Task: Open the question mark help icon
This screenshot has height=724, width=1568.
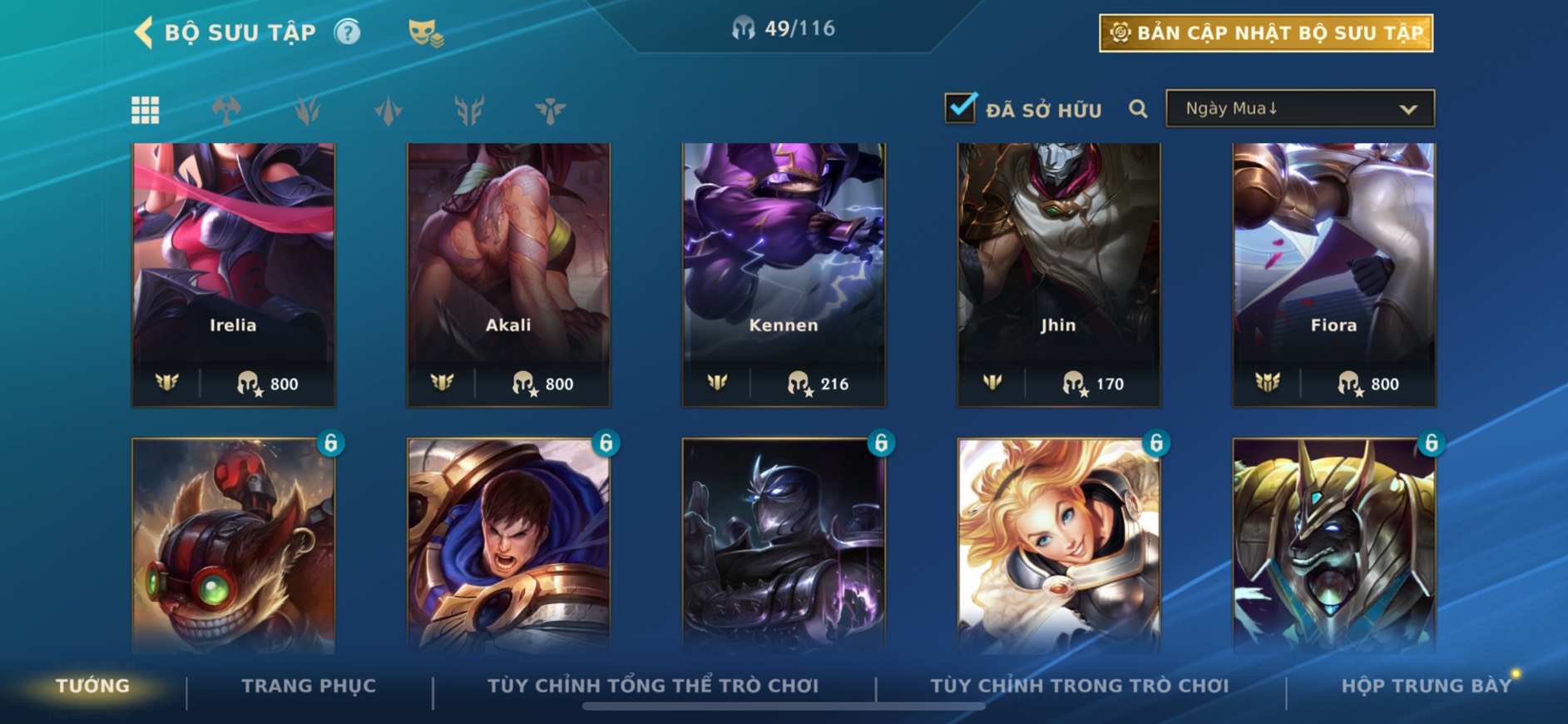Action: 347,32
